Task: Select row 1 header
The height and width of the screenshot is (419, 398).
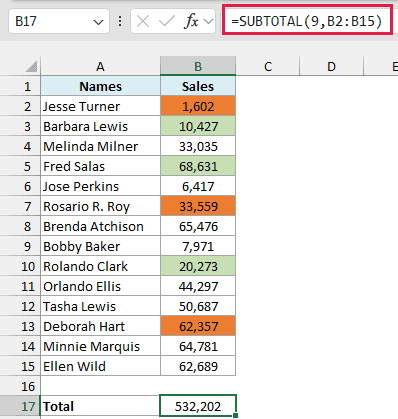Action: pos(20,86)
